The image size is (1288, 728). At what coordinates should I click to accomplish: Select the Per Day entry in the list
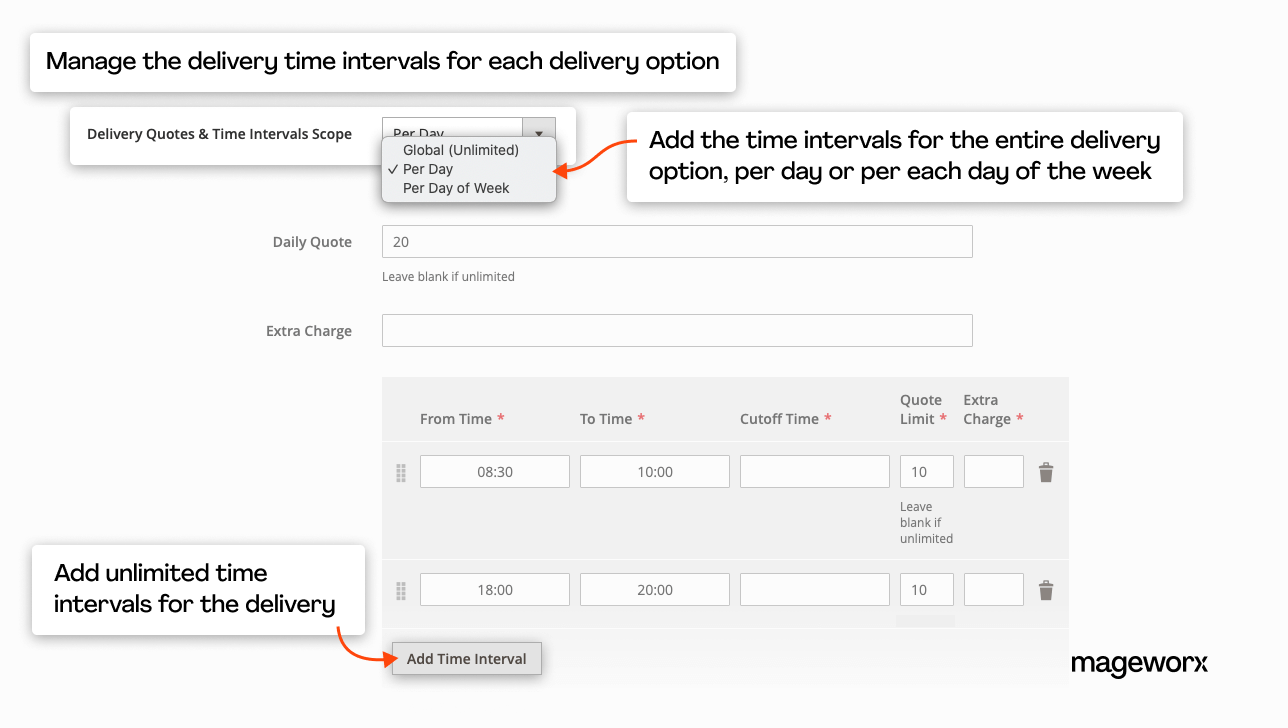click(x=426, y=169)
